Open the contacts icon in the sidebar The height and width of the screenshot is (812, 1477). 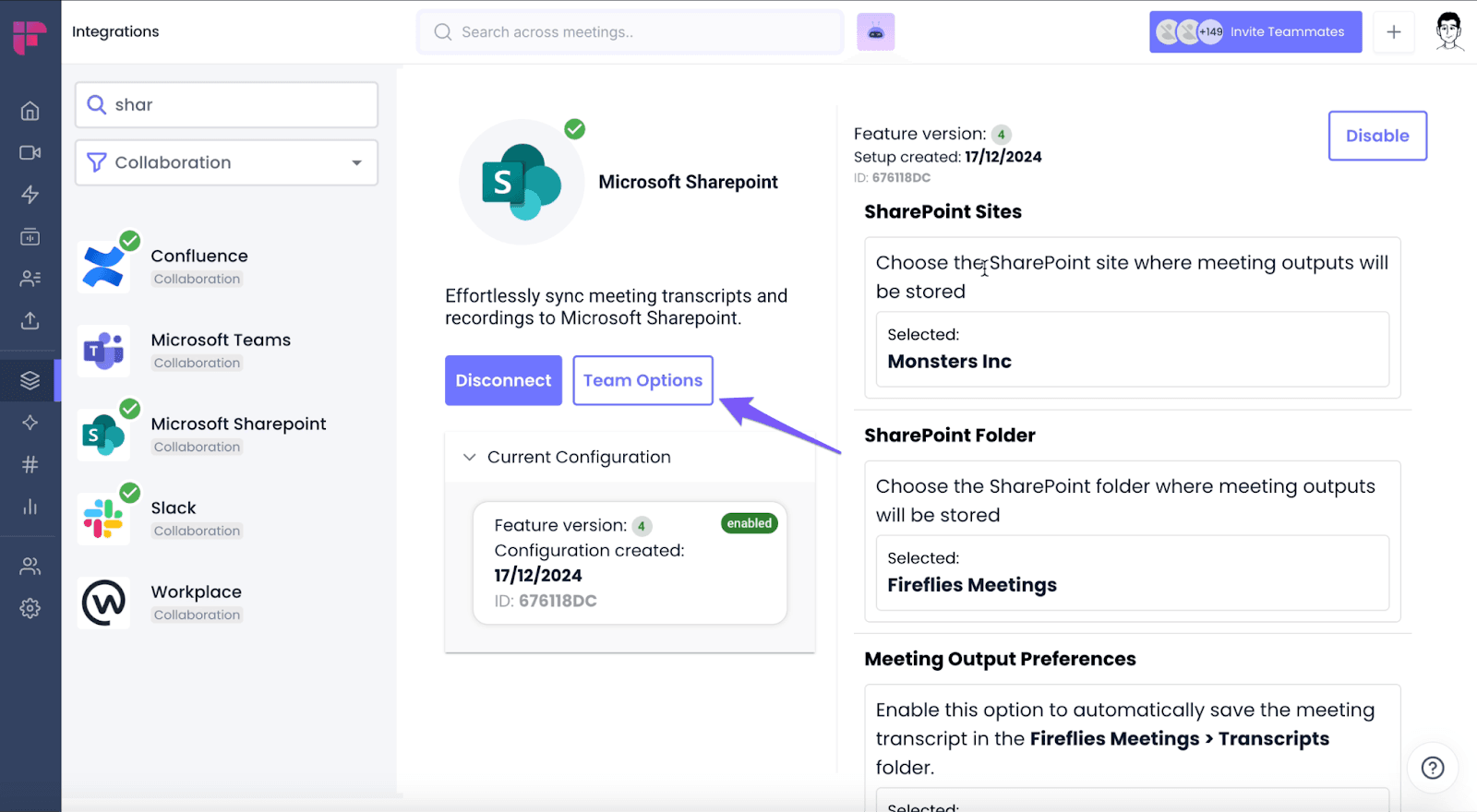coord(30,279)
